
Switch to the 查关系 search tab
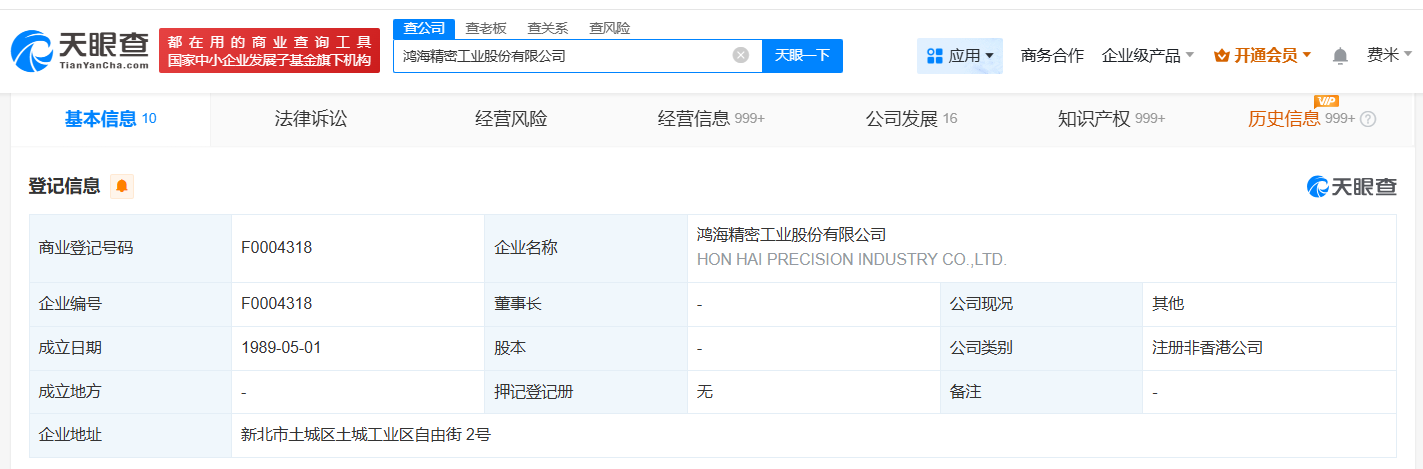[548, 29]
